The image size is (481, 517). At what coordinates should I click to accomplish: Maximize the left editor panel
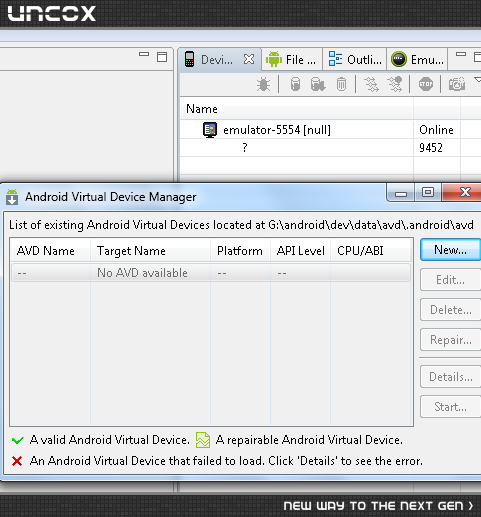[162, 57]
